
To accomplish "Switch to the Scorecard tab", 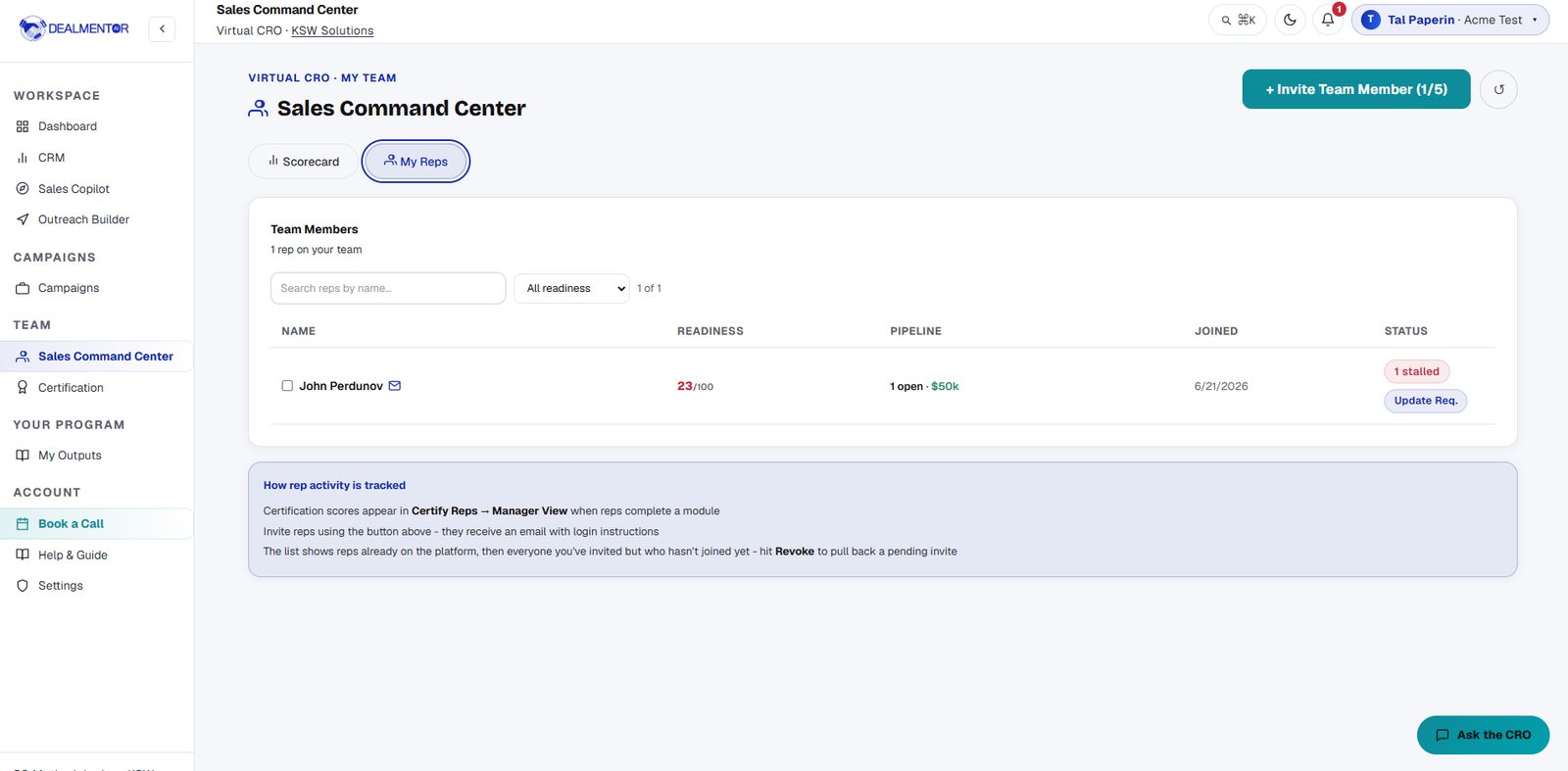I will point(303,162).
